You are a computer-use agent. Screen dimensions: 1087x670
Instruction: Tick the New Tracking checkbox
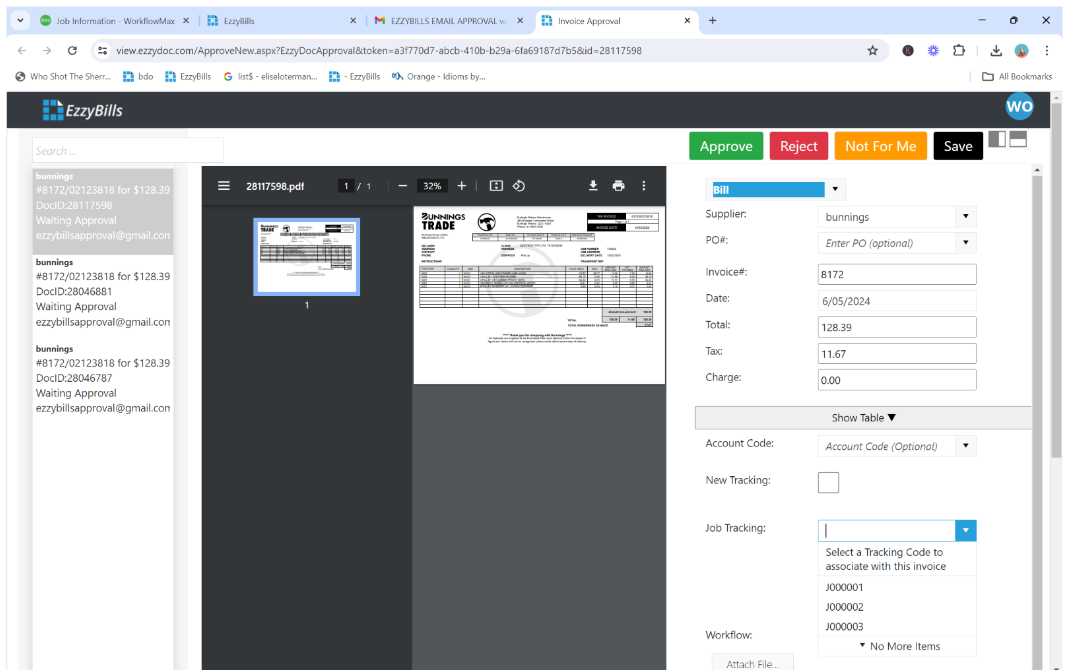[828, 482]
